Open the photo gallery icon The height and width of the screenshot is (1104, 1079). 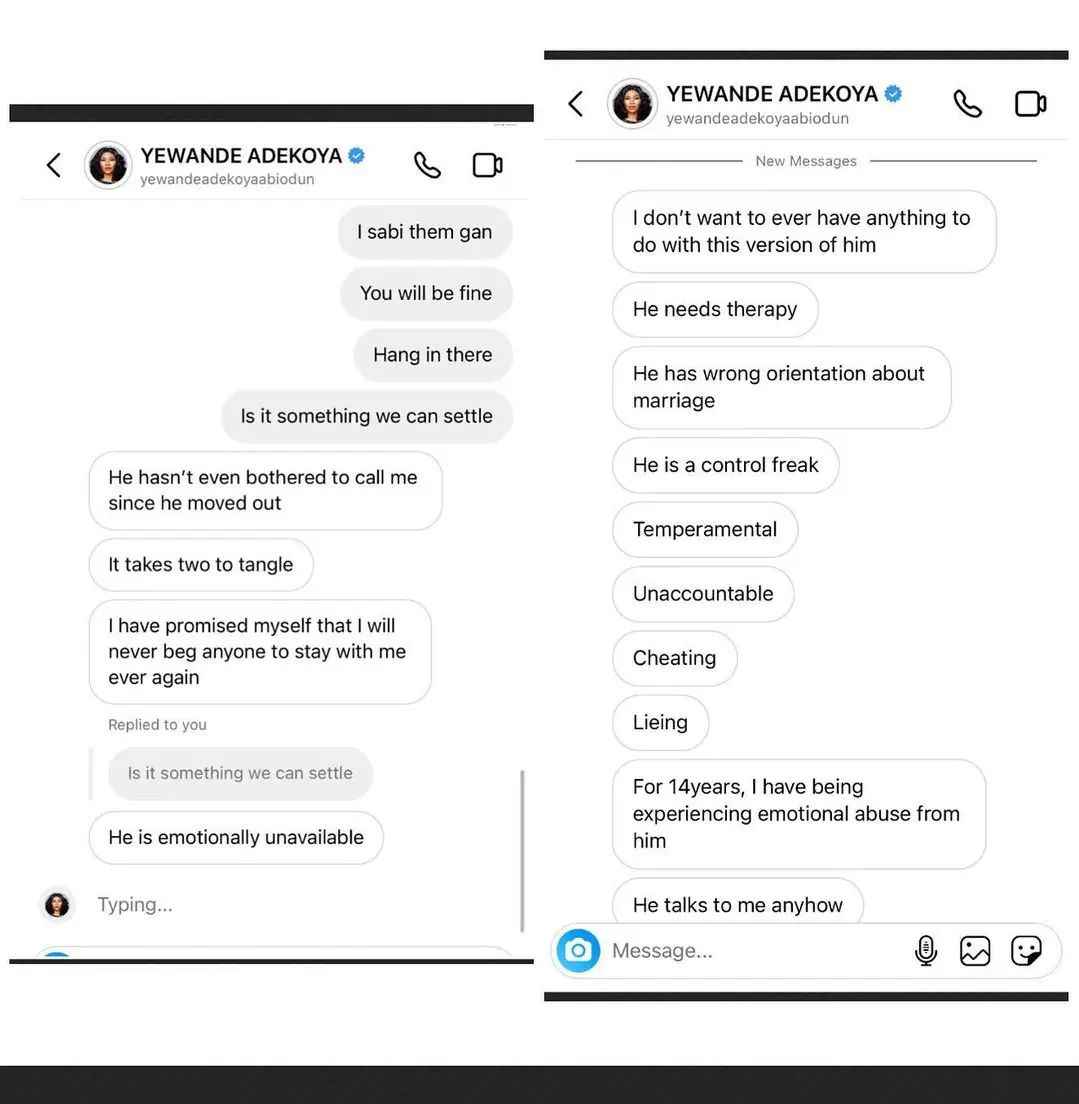975,951
